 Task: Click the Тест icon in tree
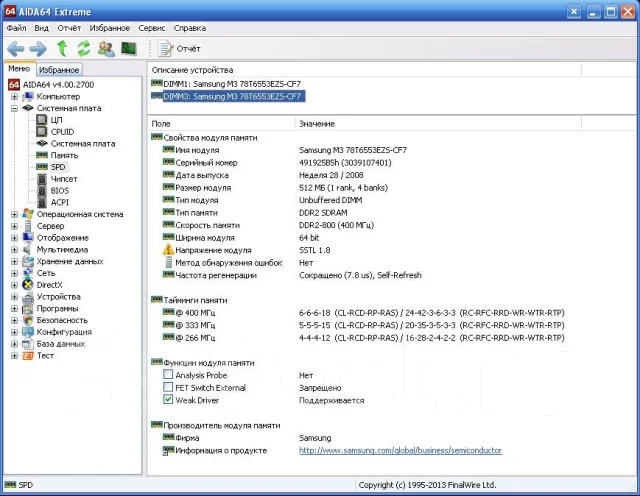point(28,356)
